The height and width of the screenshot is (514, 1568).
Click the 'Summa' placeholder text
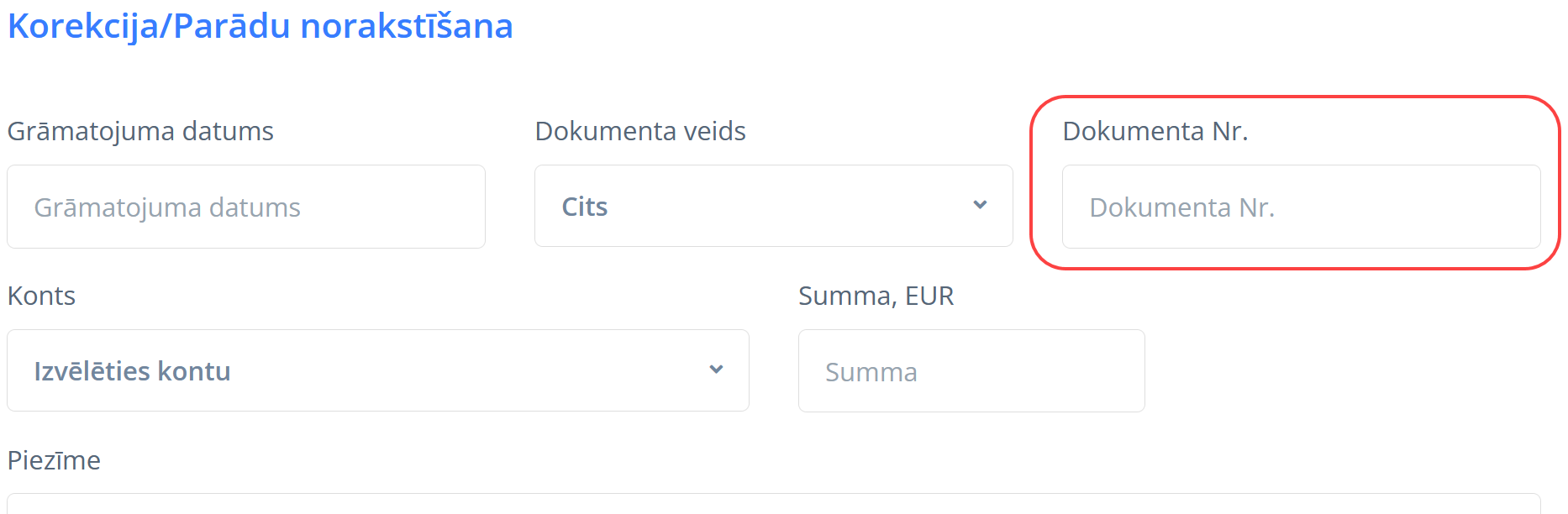pos(871,372)
